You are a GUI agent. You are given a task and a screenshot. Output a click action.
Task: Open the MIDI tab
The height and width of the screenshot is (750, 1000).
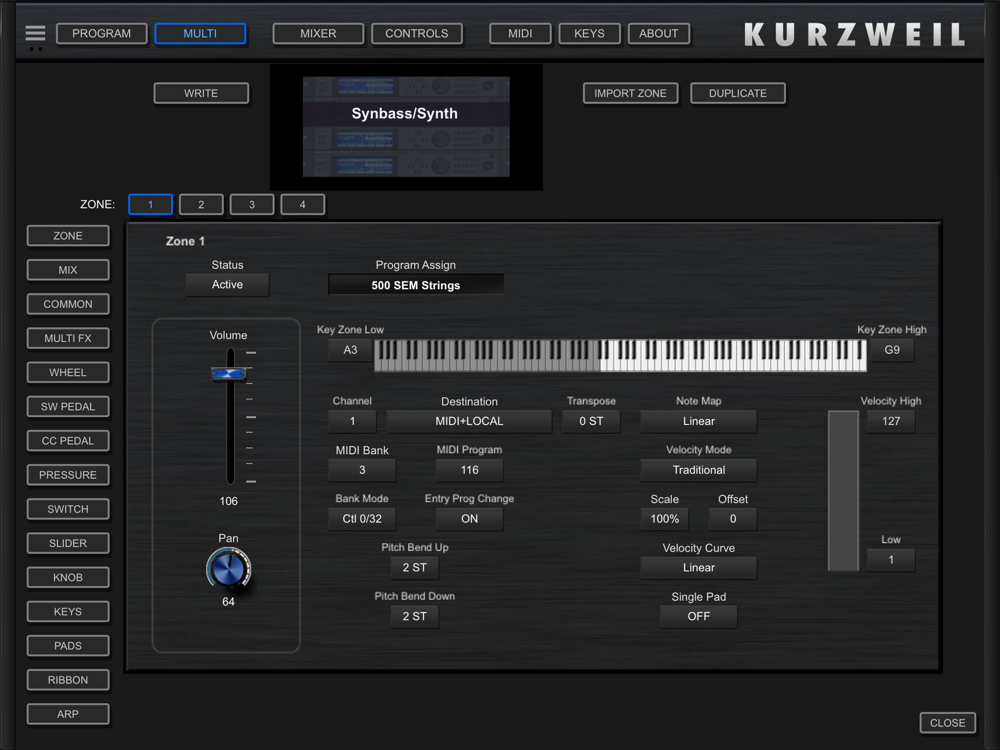520,33
